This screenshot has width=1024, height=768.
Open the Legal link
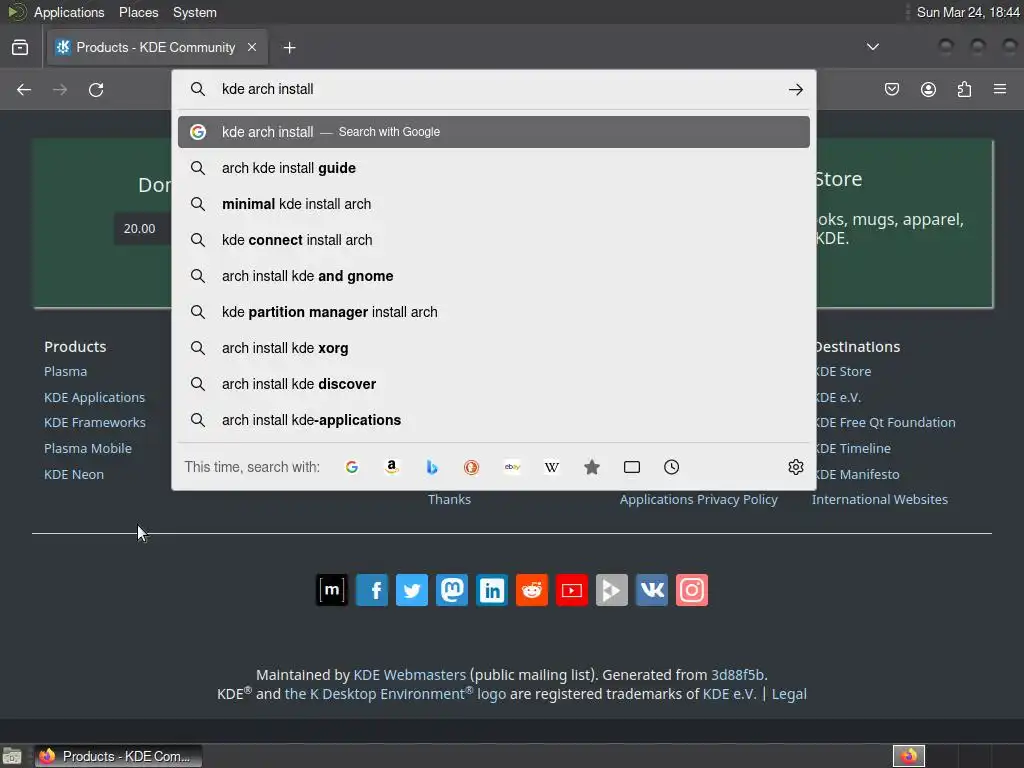pyautogui.click(x=789, y=694)
